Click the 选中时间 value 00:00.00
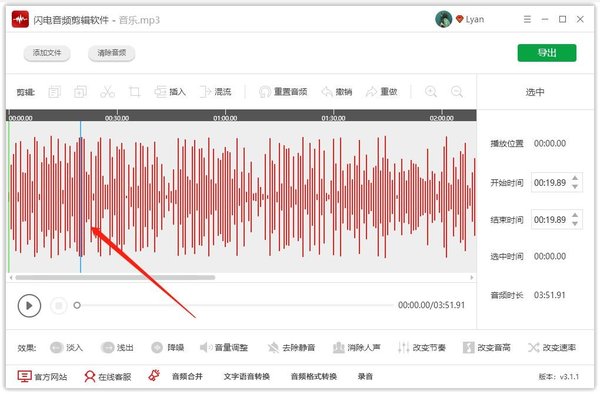Viewport: 600px width, 394px height. coord(550,256)
